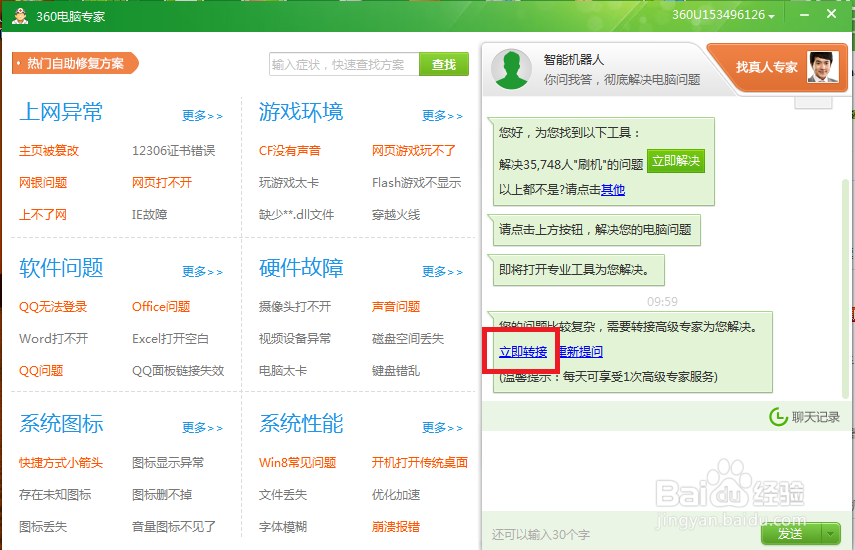Select the Word打不开 entry
Screen dimensions: 855x550
(53, 339)
